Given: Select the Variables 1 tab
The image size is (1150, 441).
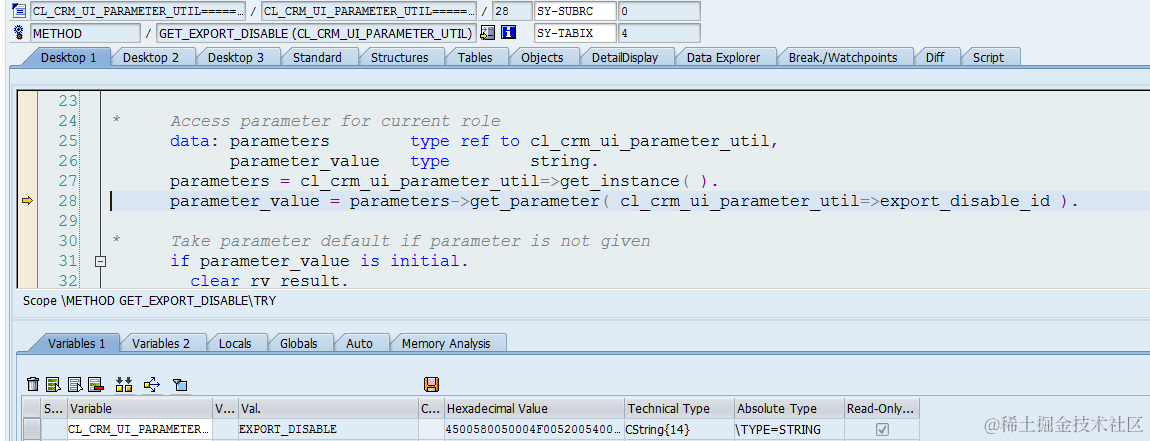Looking at the screenshot, I should [x=76, y=343].
